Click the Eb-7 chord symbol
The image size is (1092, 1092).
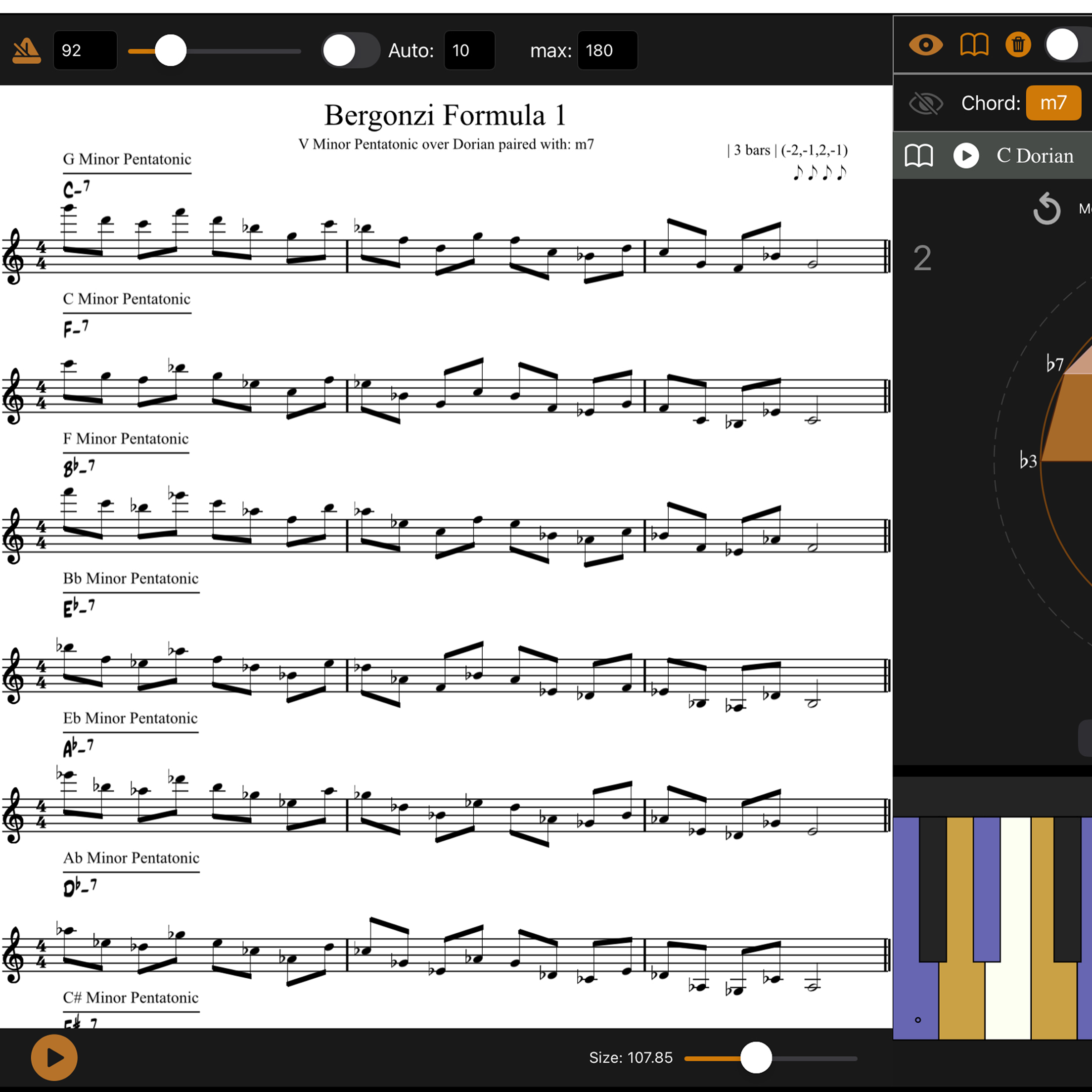click(x=79, y=608)
